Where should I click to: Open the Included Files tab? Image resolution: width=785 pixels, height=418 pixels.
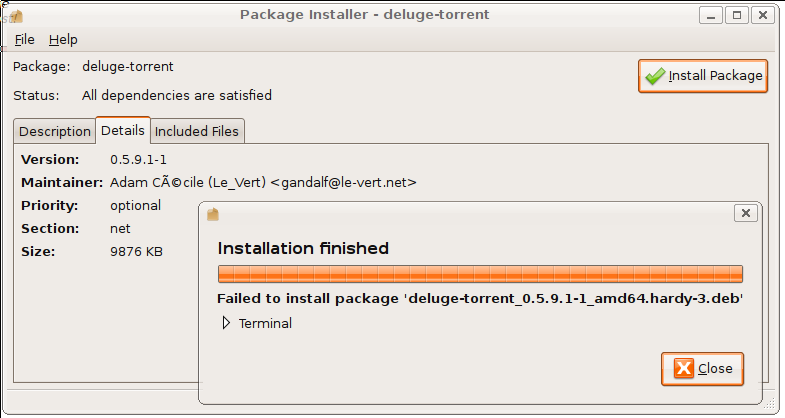pos(197,131)
